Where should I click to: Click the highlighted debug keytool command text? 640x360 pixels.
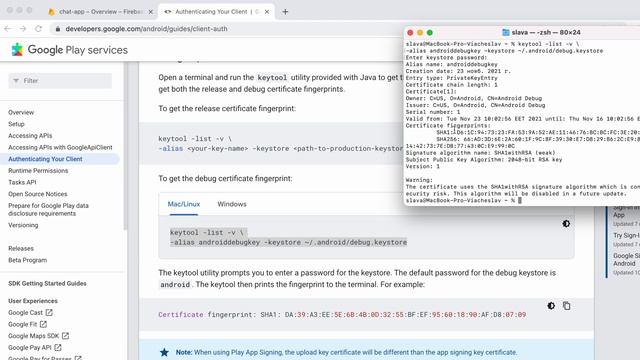click(x=288, y=238)
